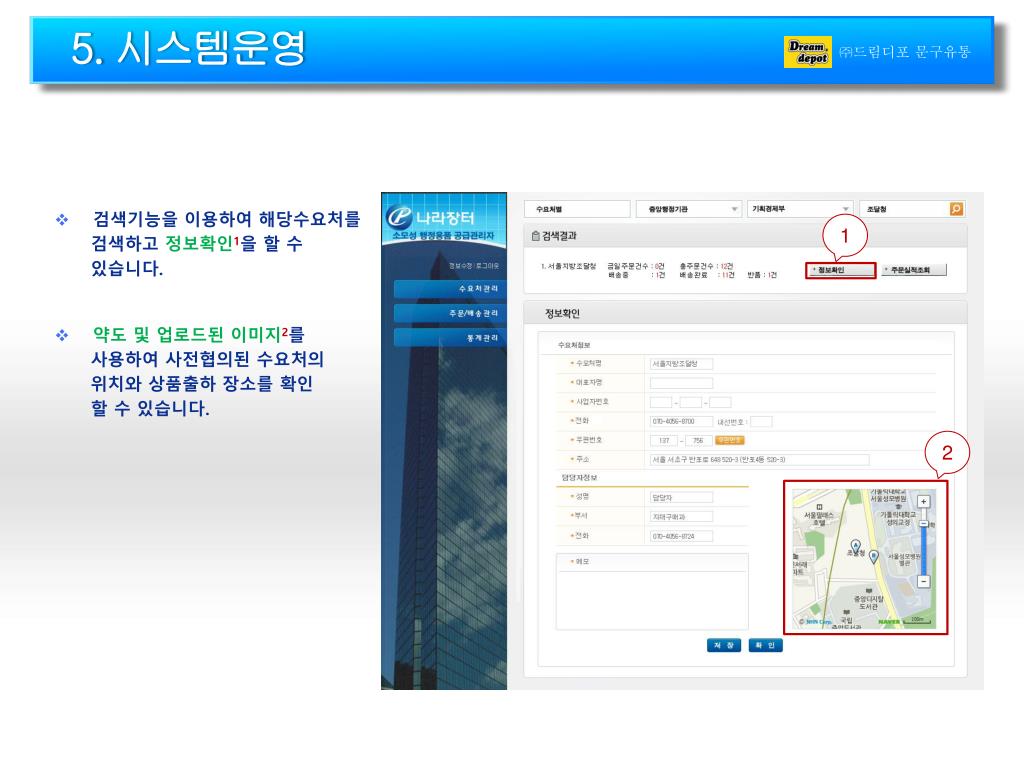Image resolution: width=1024 pixels, height=768 pixels.
Task: Click the 내선번호 extension input field
Action: tap(761, 422)
